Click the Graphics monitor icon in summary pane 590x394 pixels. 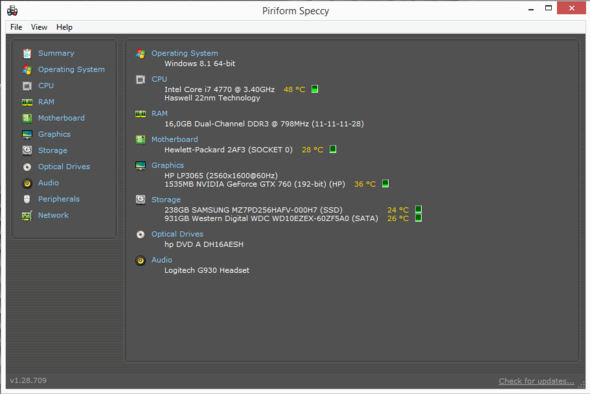click(x=141, y=166)
